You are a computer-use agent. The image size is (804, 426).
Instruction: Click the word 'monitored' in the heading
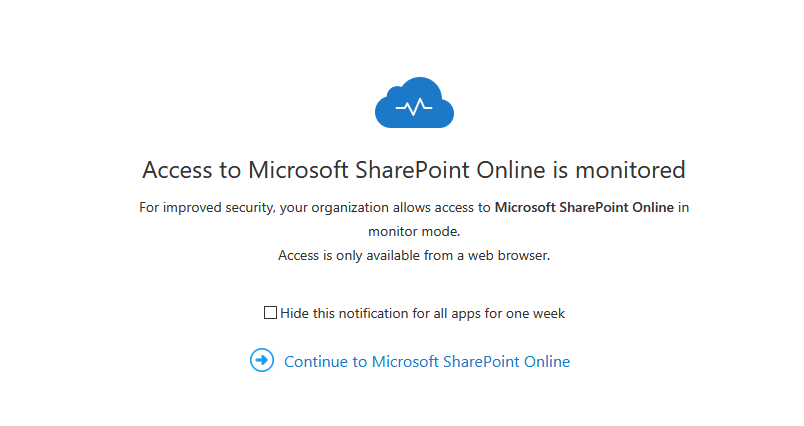(x=630, y=170)
